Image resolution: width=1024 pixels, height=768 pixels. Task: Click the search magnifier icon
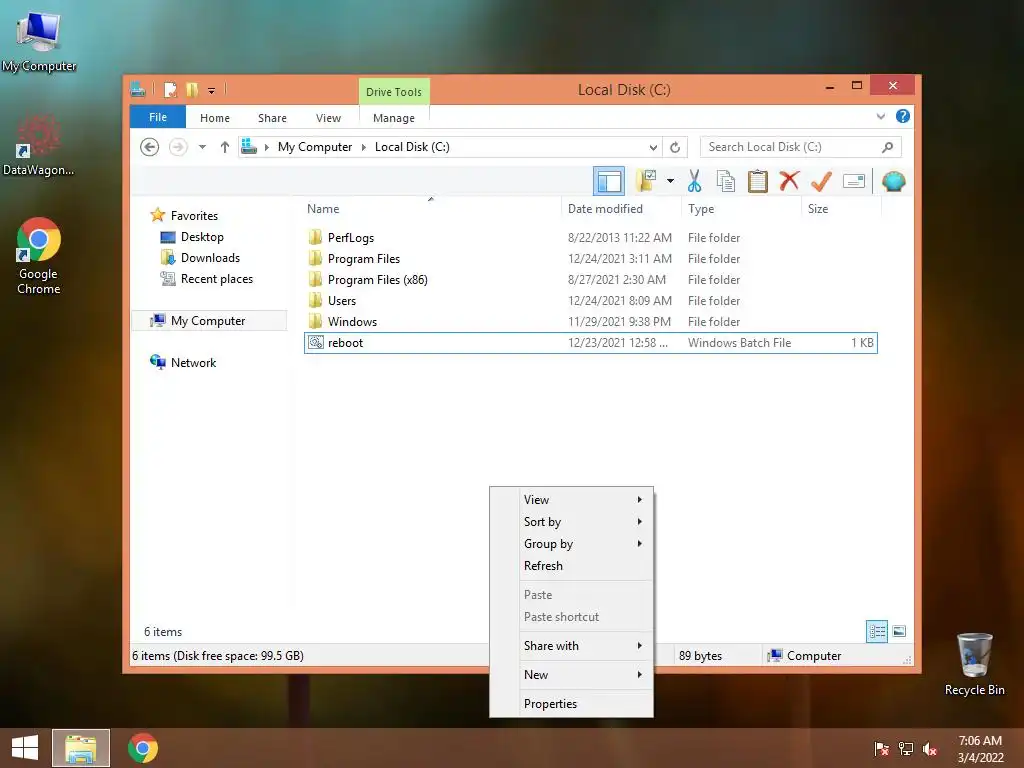pos(887,147)
